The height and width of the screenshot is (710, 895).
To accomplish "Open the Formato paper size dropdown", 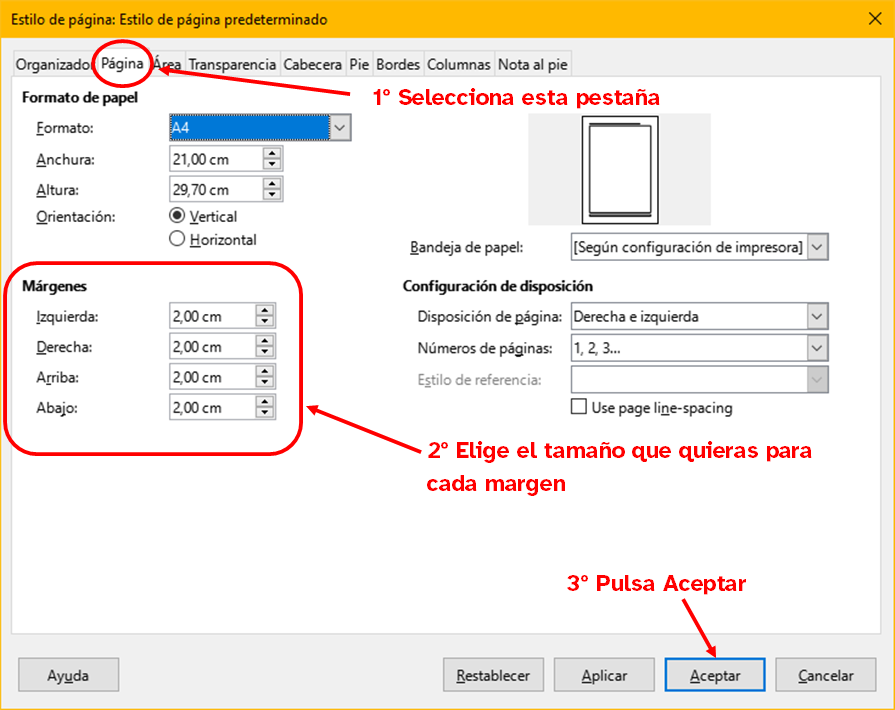I will point(340,128).
